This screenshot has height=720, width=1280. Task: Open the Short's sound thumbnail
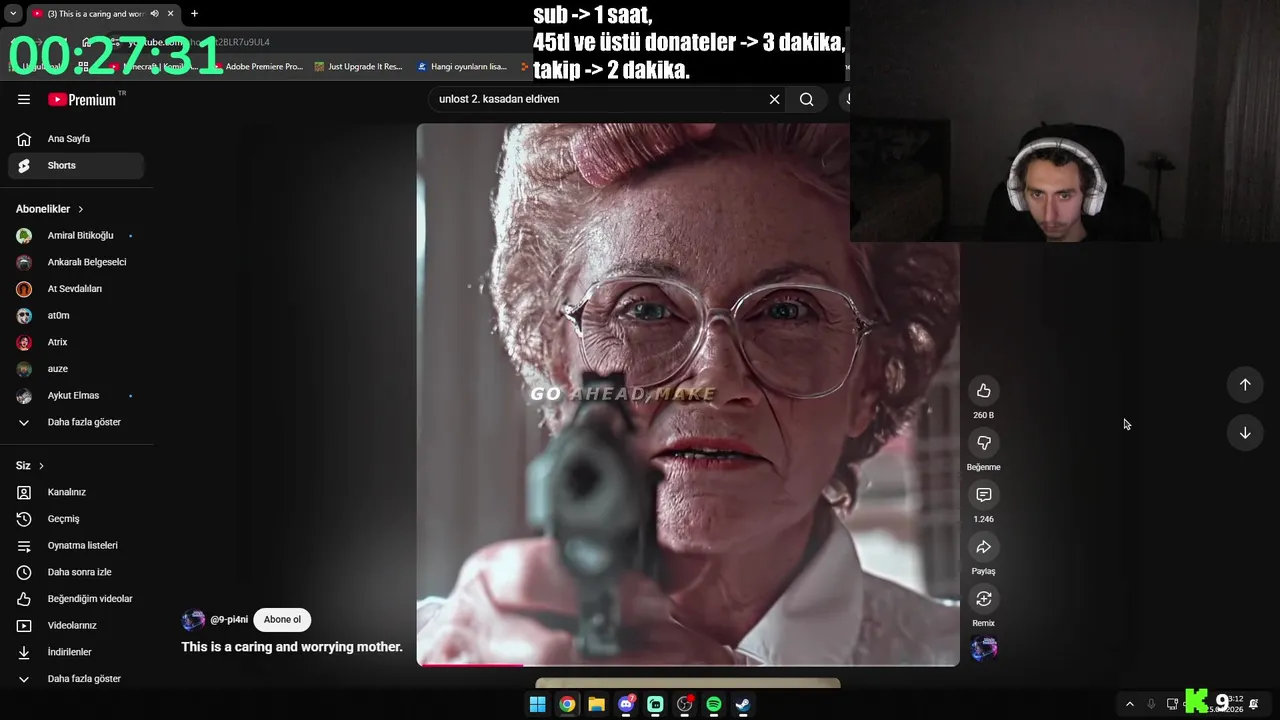pos(984,649)
